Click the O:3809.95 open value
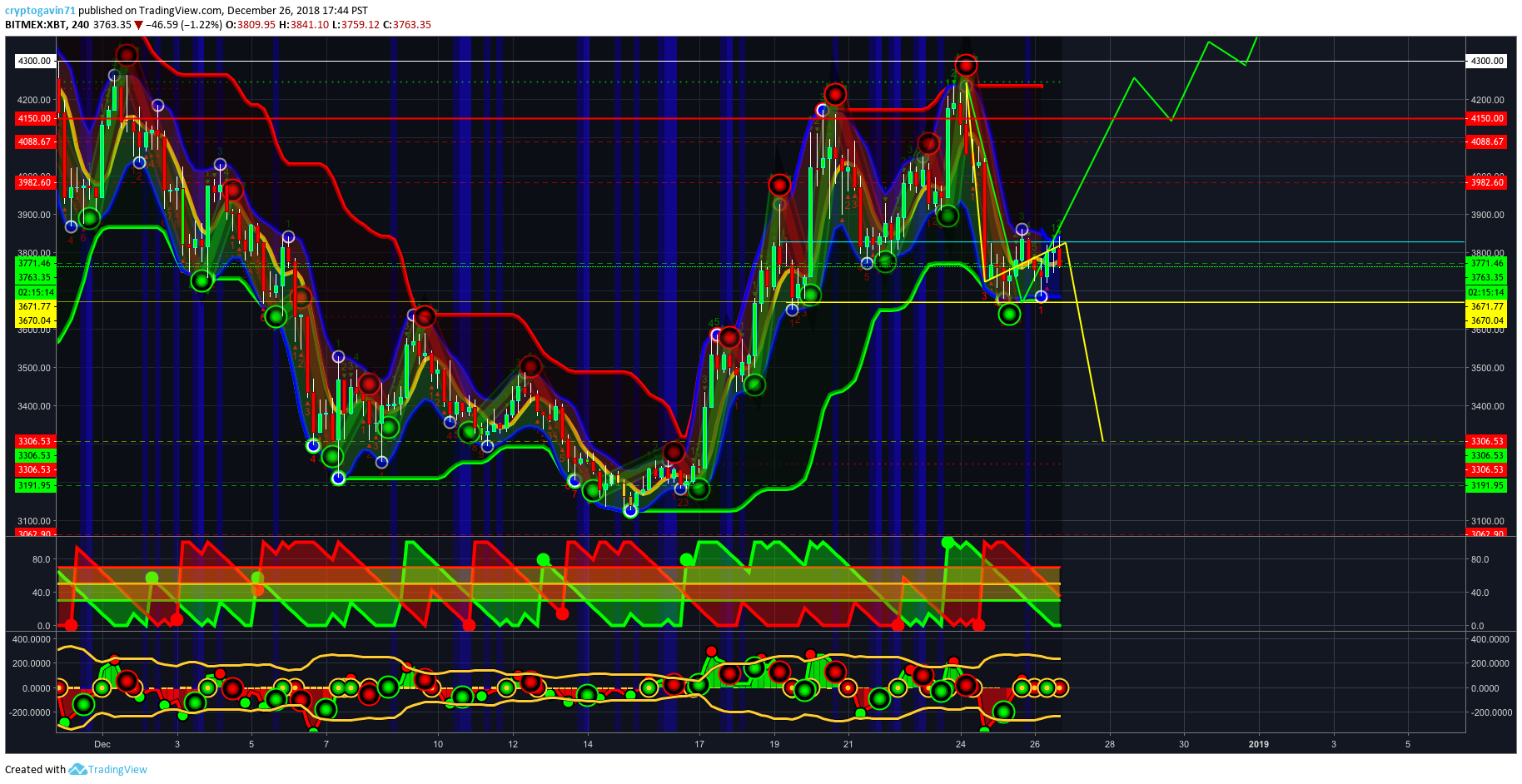 tap(251, 24)
